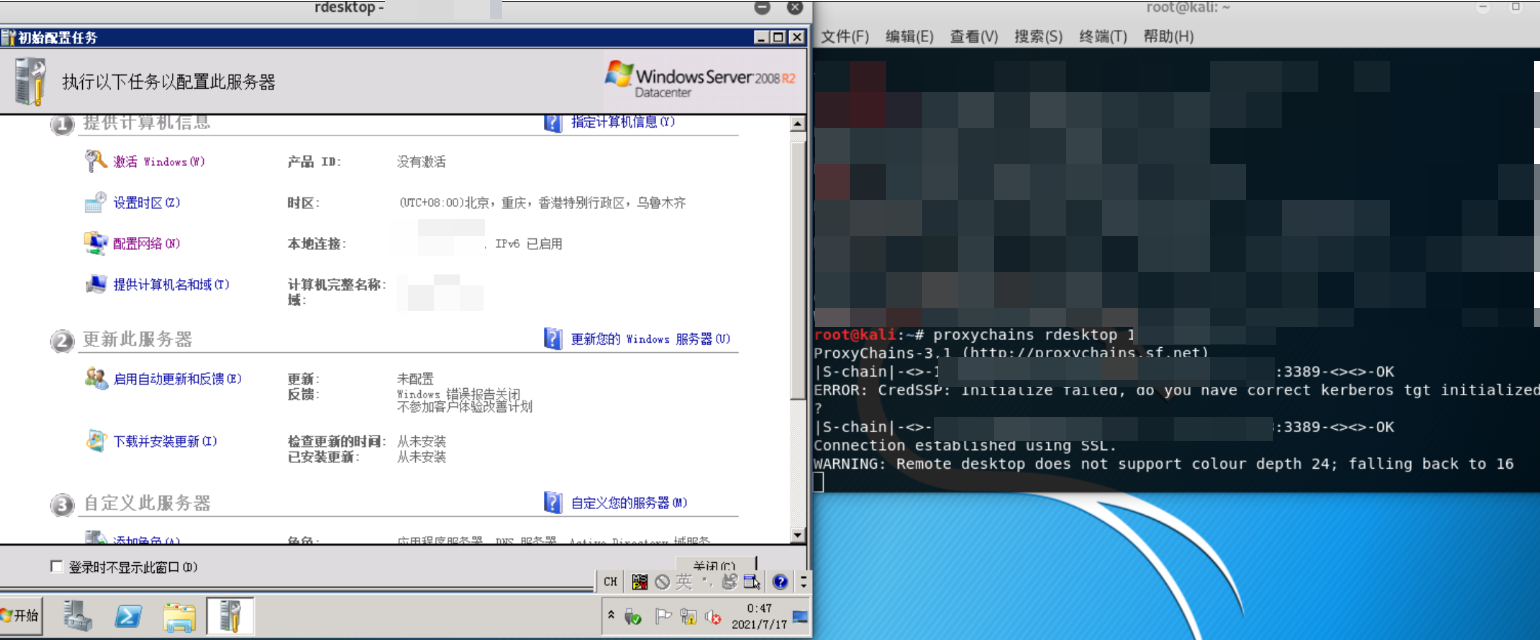
Task: Click the 开始 Start button
Action: (20, 615)
